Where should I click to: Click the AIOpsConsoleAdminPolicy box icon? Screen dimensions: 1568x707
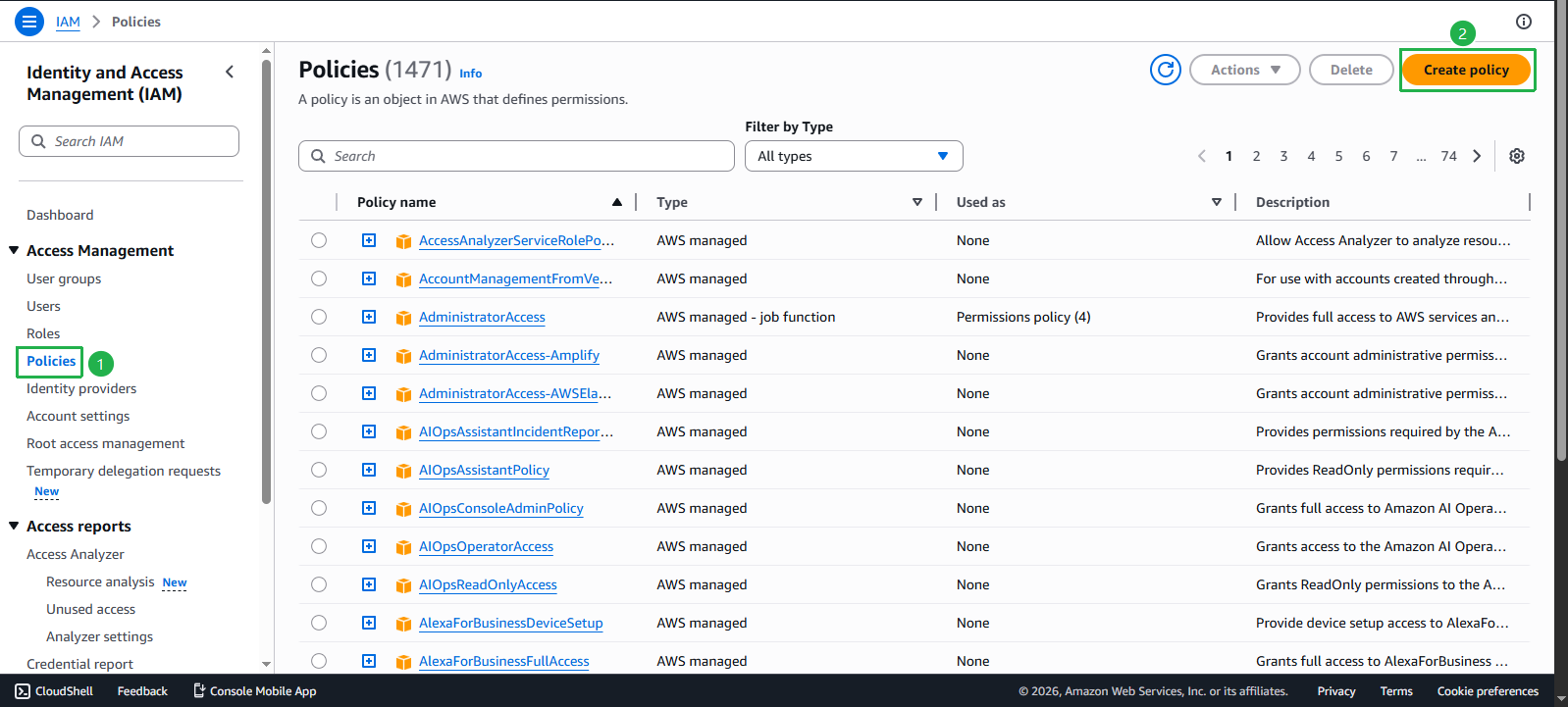403,509
